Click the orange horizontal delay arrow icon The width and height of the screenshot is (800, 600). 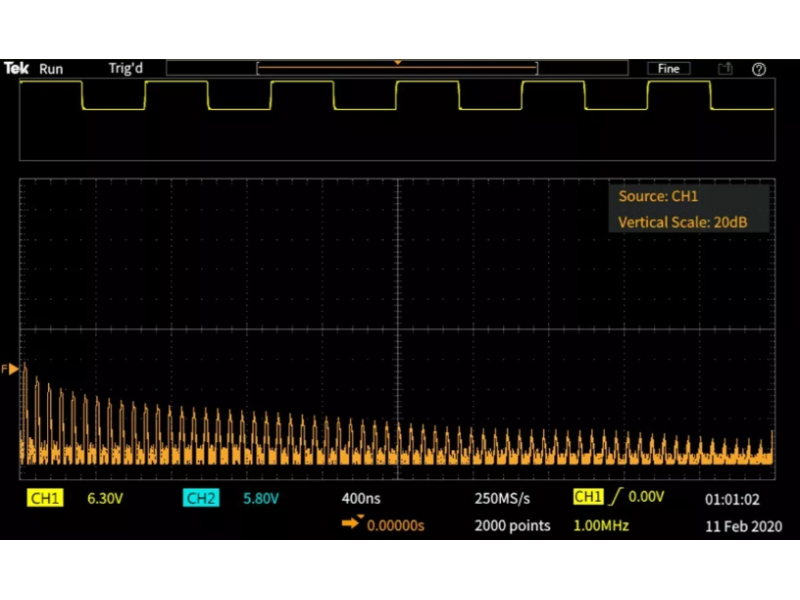click(x=354, y=524)
